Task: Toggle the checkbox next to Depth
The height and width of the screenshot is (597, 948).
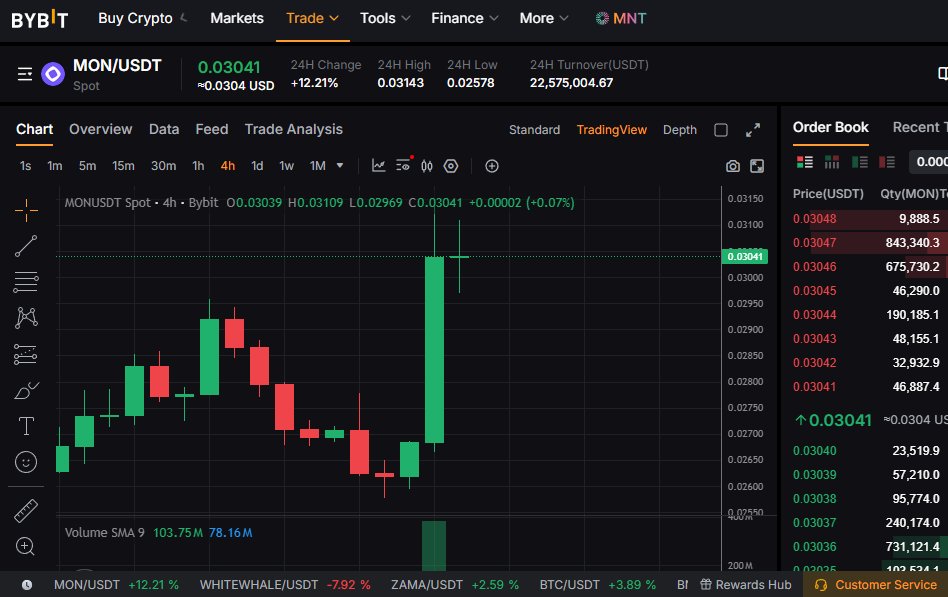Action: coord(721,130)
